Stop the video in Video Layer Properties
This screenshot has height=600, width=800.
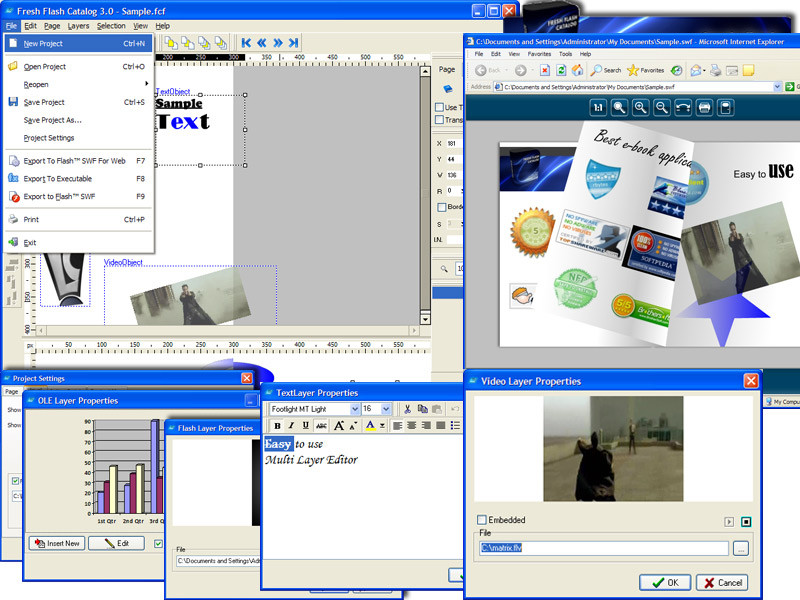[x=746, y=521]
